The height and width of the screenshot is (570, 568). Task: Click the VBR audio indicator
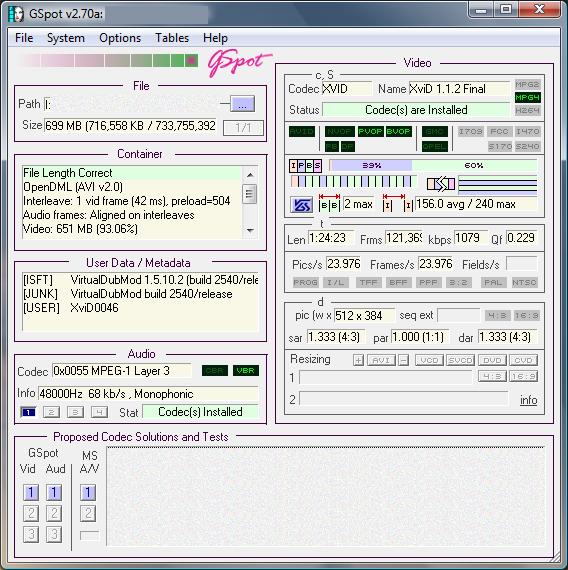tap(246, 371)
